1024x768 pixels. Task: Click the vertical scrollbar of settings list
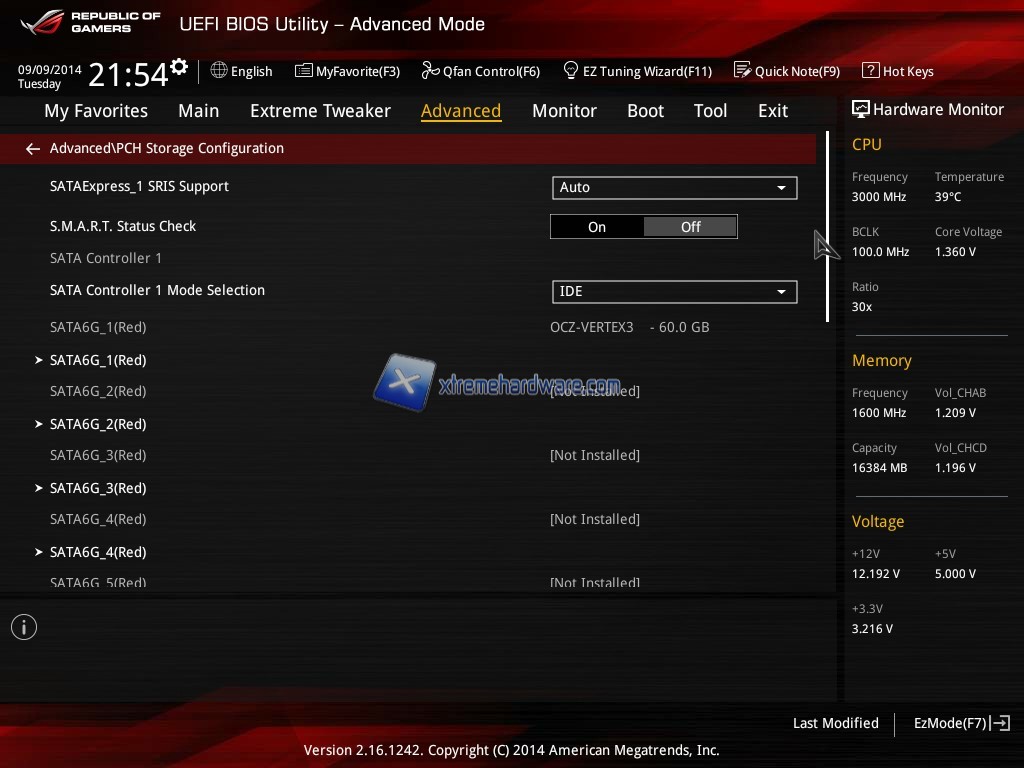[827, 226]
